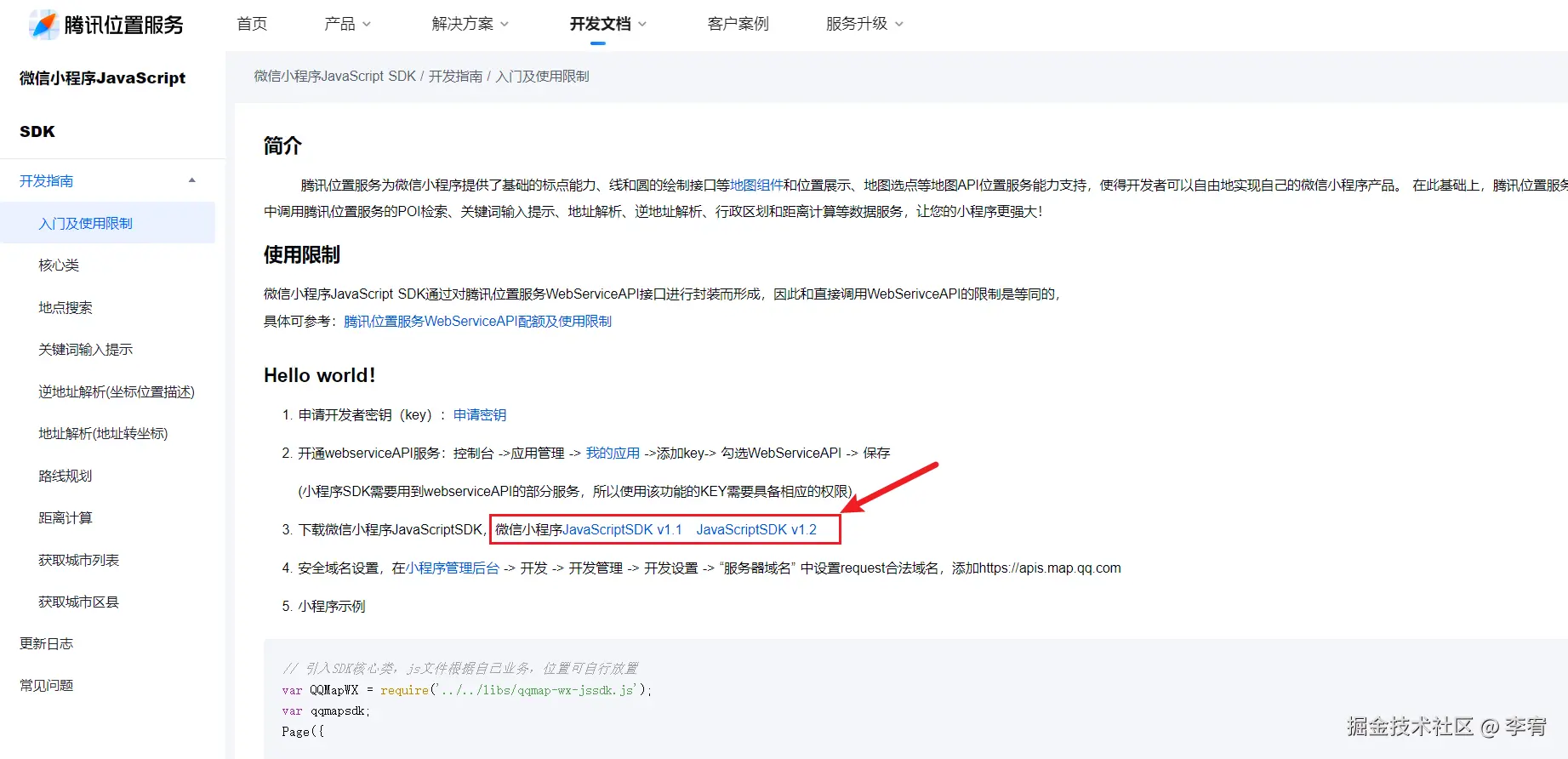Screen dimensions: 1568x759
Task: Open 逆地址解析(坐标位置描述) sidebar entry
Action: pos(117,391)
